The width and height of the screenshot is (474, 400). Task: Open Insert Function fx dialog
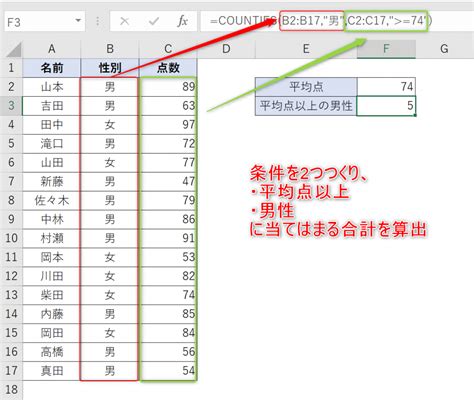(x=182, y=22)
